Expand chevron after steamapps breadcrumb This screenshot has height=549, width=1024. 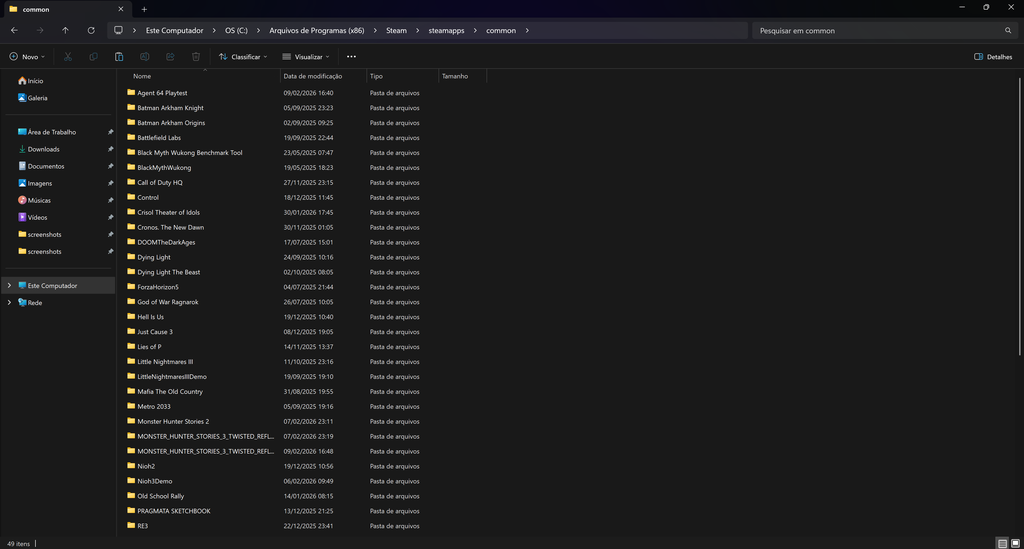(x=475, y=31)
